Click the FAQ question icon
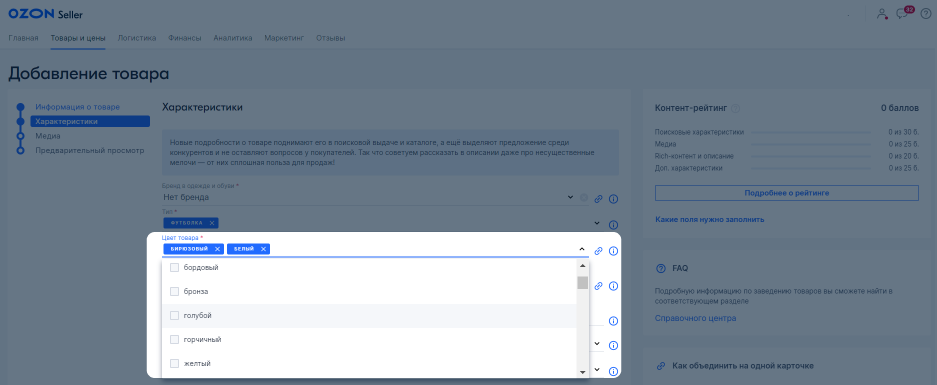The width and height of the screenshot is (937, 385). point(661,268)
